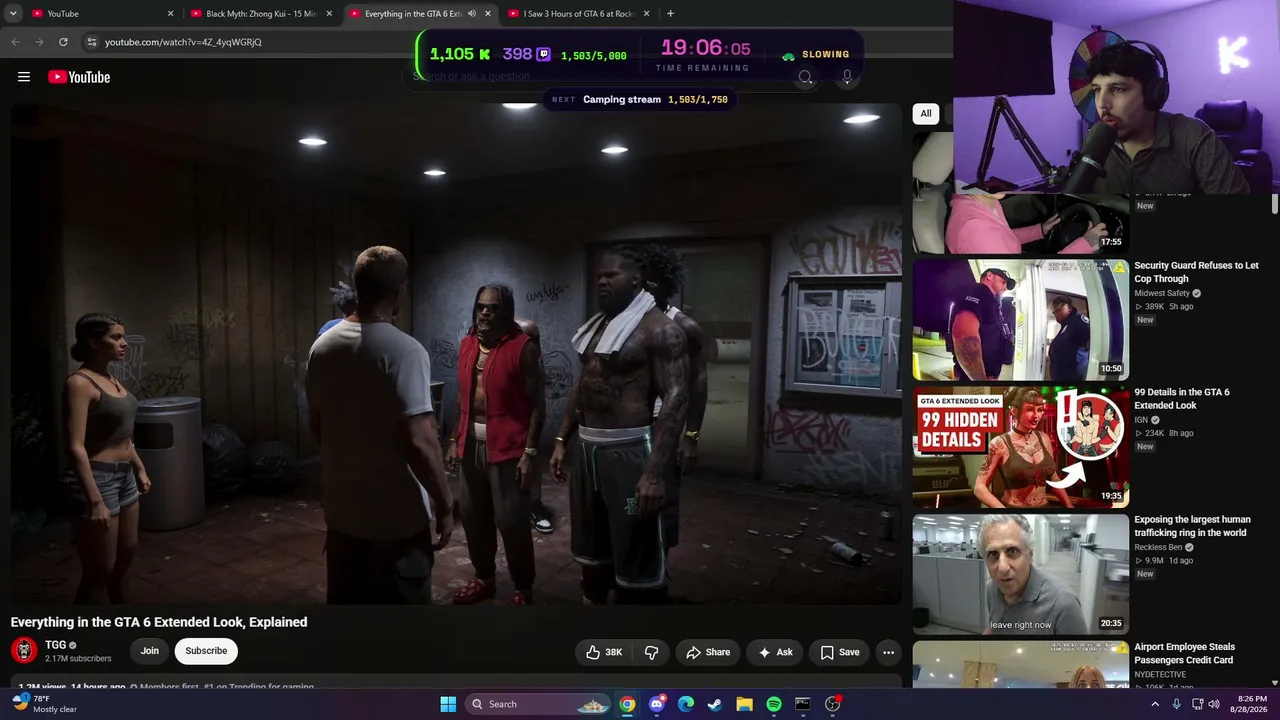Open Exposing the largest human trafficking ring title
Viewport: 1280px width, 720px height.
point(1192,526)
